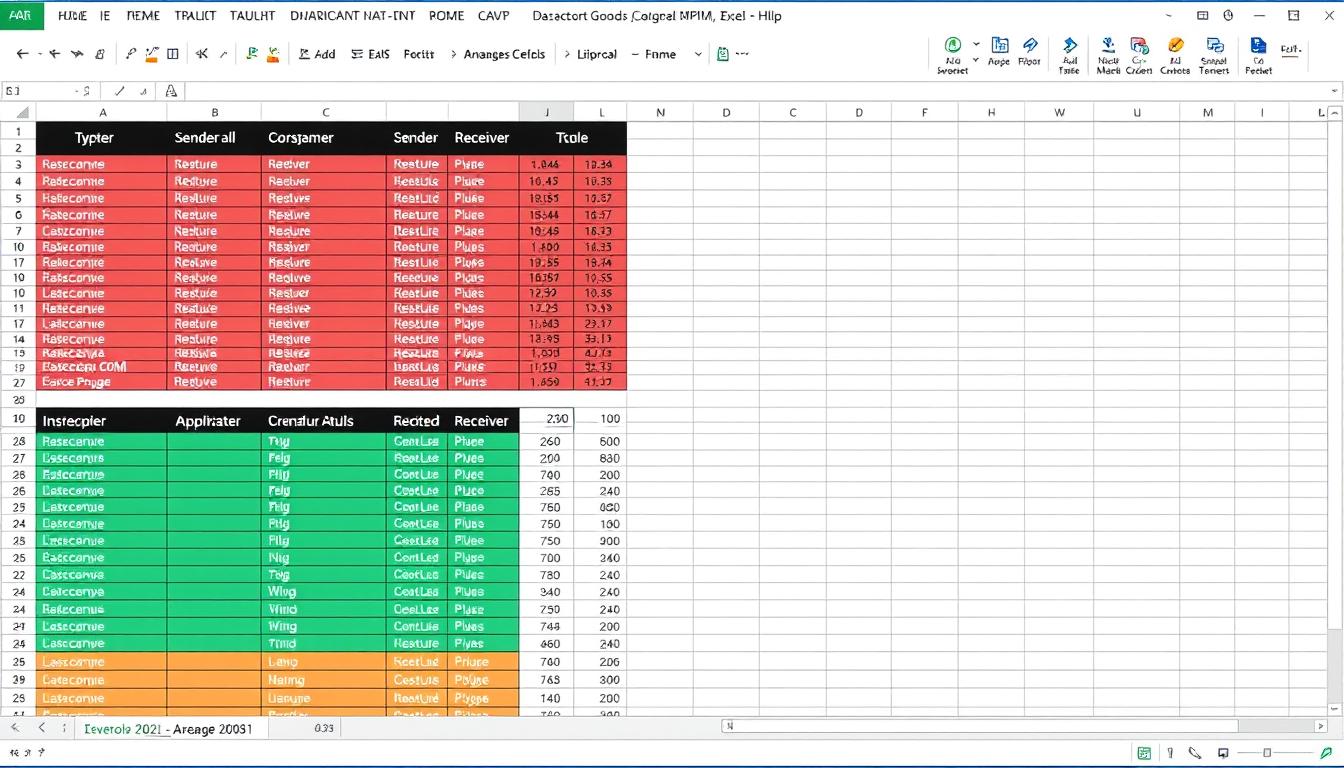Click the green clipboard icon in toolbar
1344x768 pixels.
coord(723,54)
